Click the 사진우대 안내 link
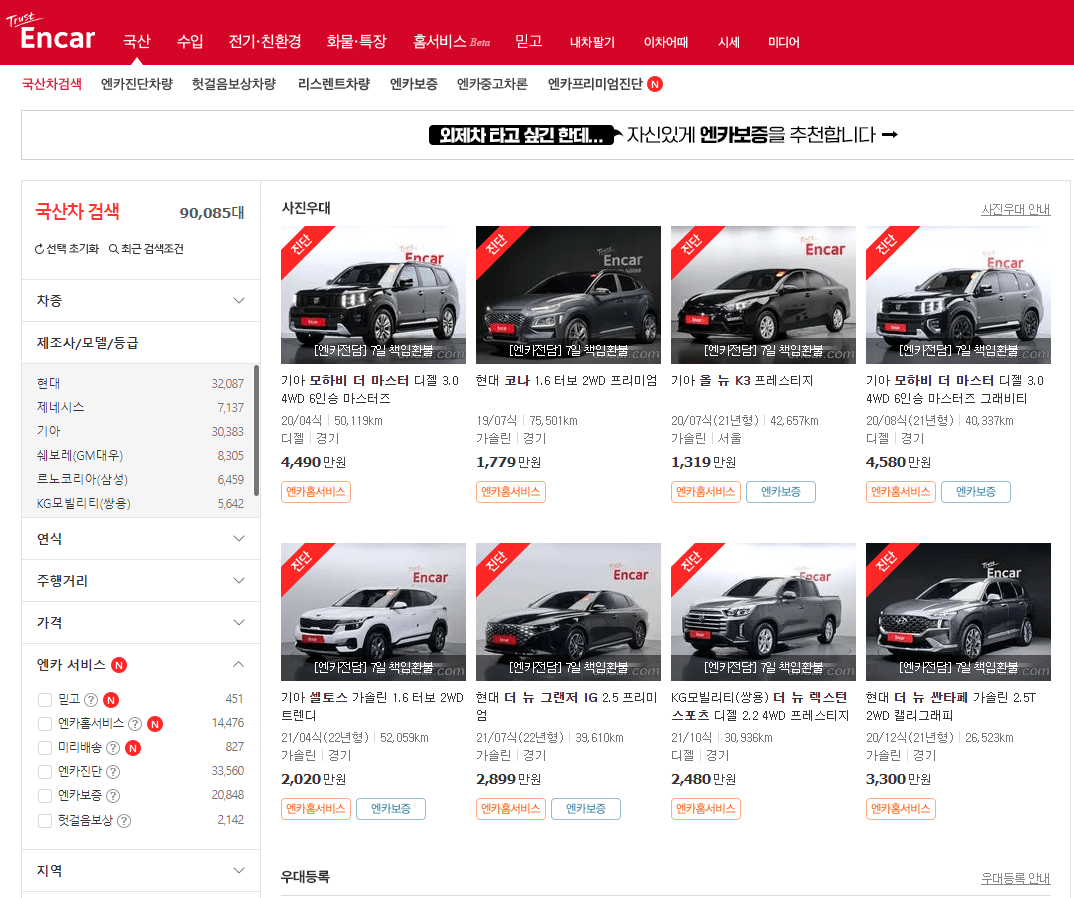 pos(1016,210)
